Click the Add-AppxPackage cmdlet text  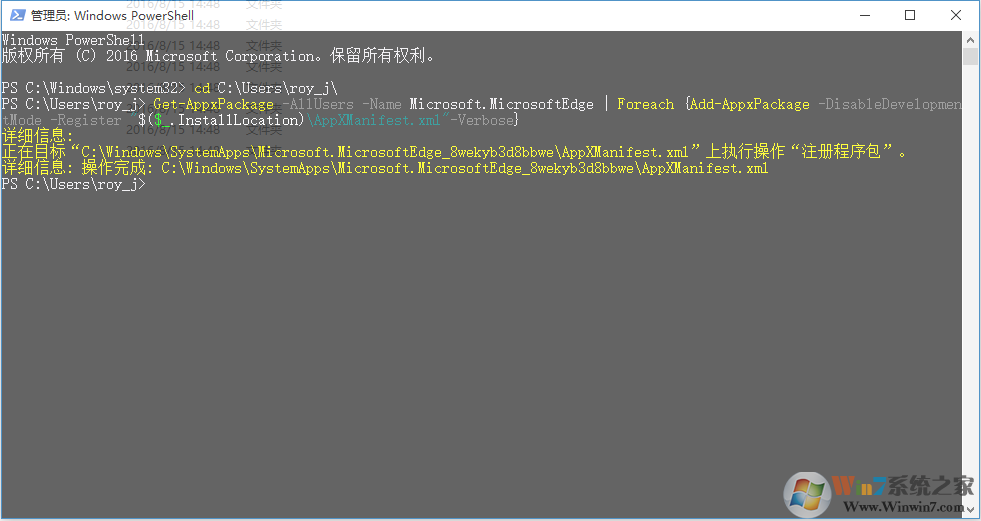tap(750, 104)
